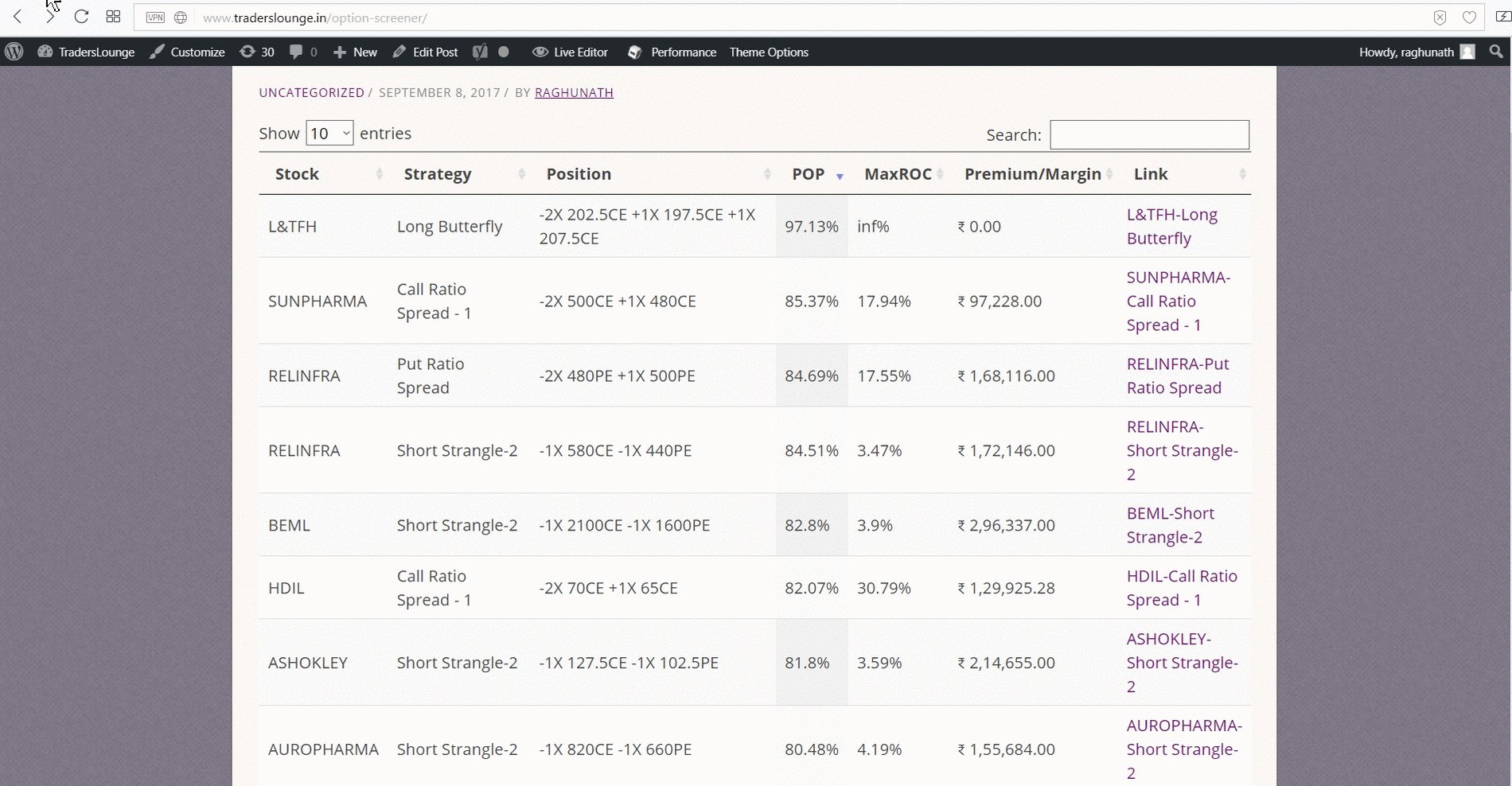Click the AUROPHARMA stock cell
Viewport: 1512px width, 786px height.
(323, 749)
